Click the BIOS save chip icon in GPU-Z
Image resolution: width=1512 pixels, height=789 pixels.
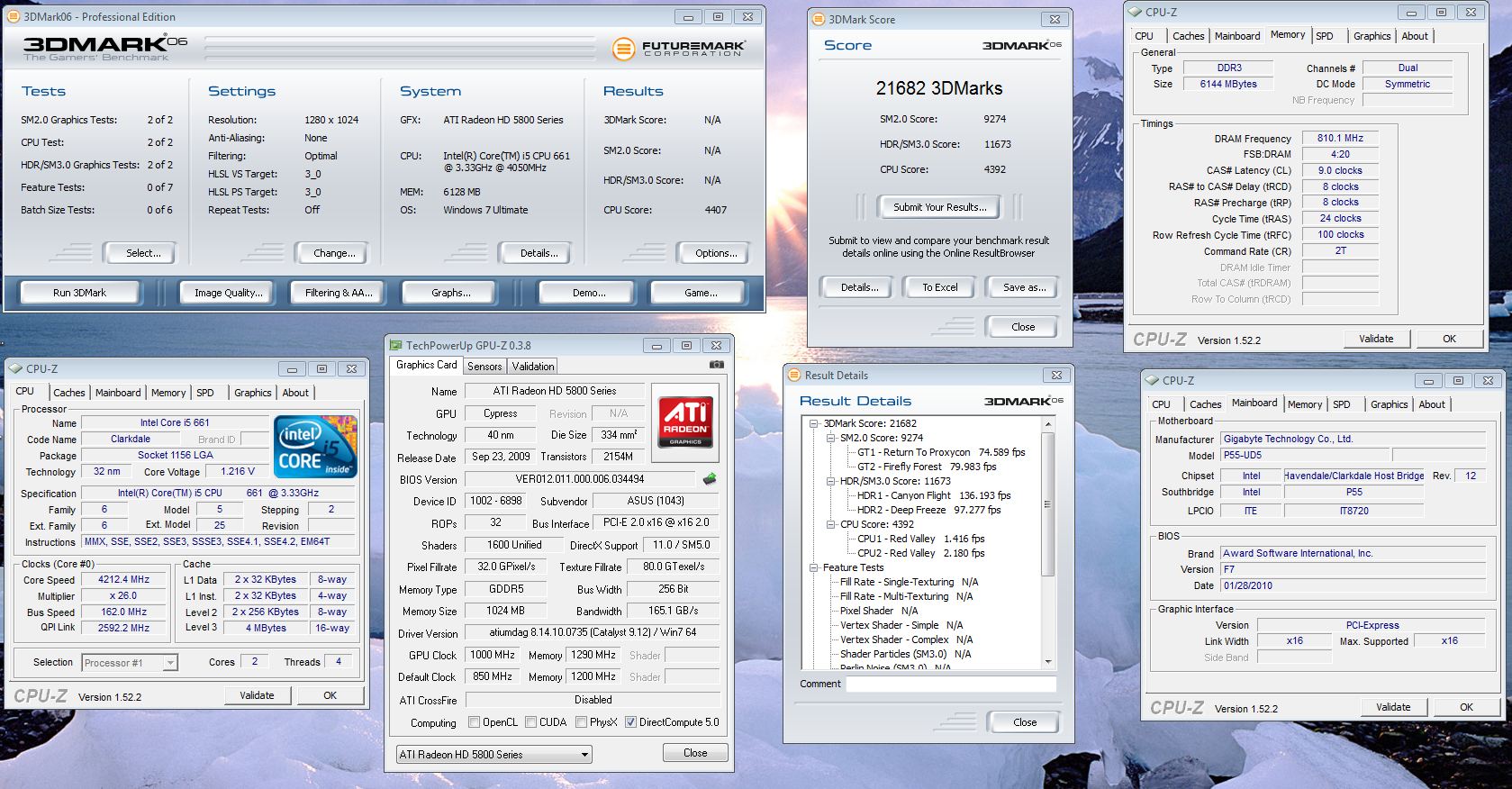[x=710, y=479]
